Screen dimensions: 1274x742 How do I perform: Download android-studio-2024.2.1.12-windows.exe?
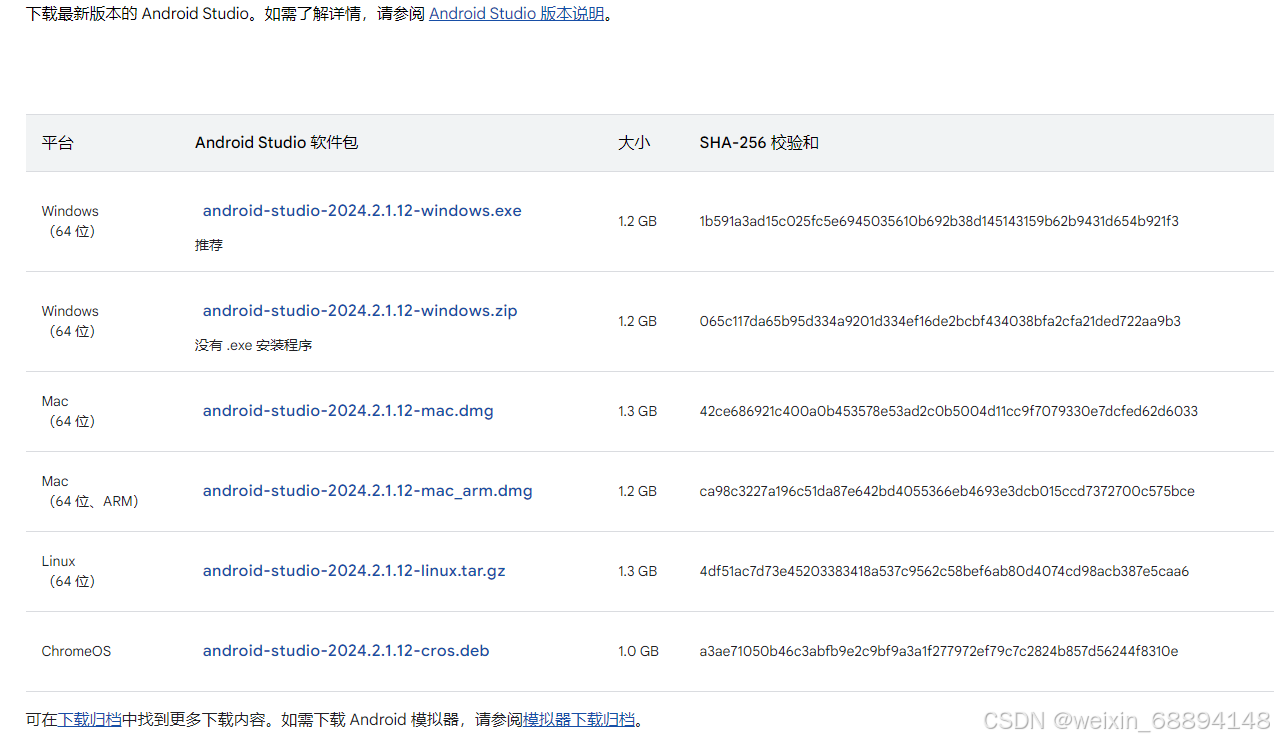pyautogui.click(x=362, y=211)
